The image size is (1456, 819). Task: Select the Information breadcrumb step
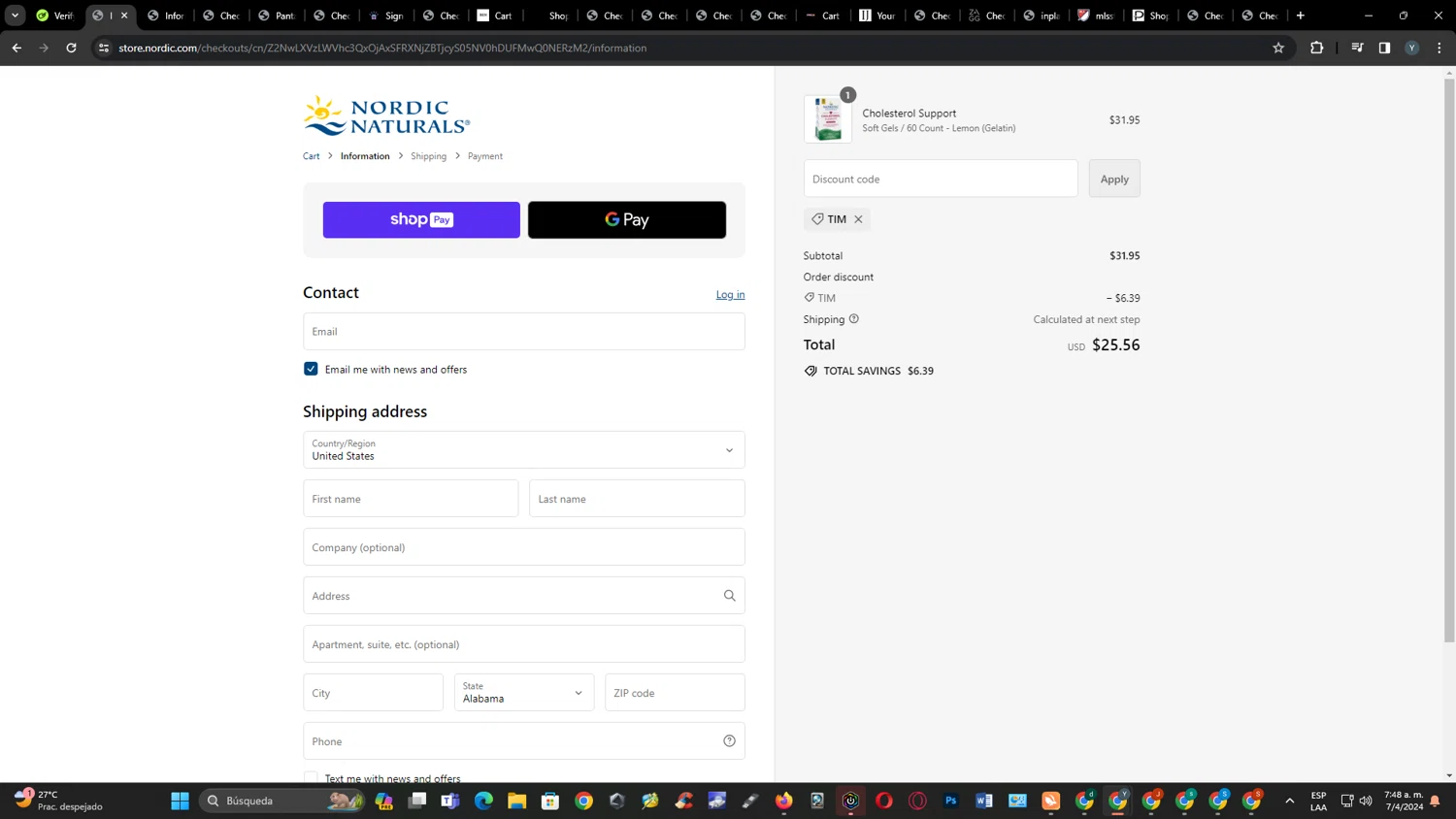click(365, 156)
